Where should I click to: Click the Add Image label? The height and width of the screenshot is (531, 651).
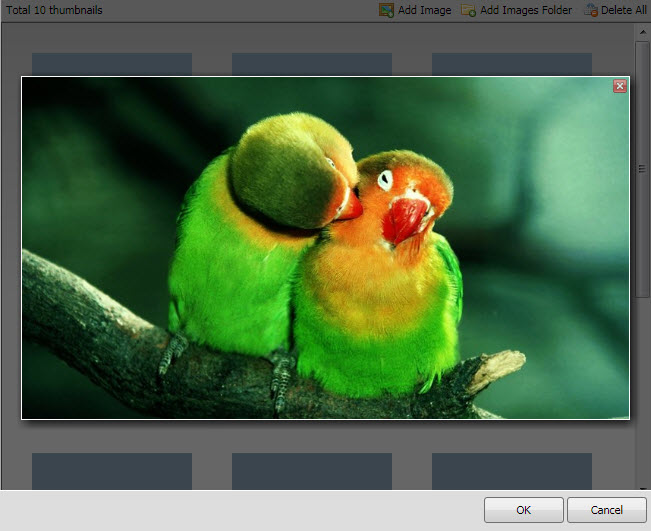424,10
